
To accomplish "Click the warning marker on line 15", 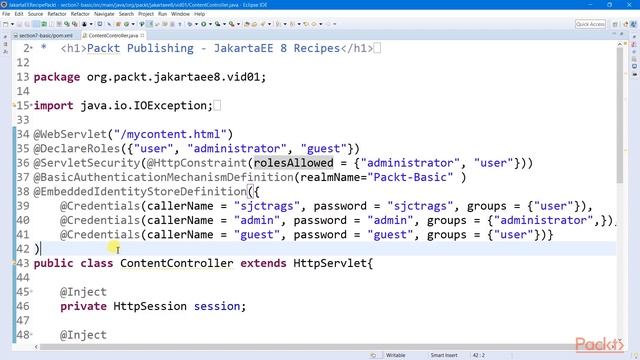I will pyautogui.click(x=15, y=105).
